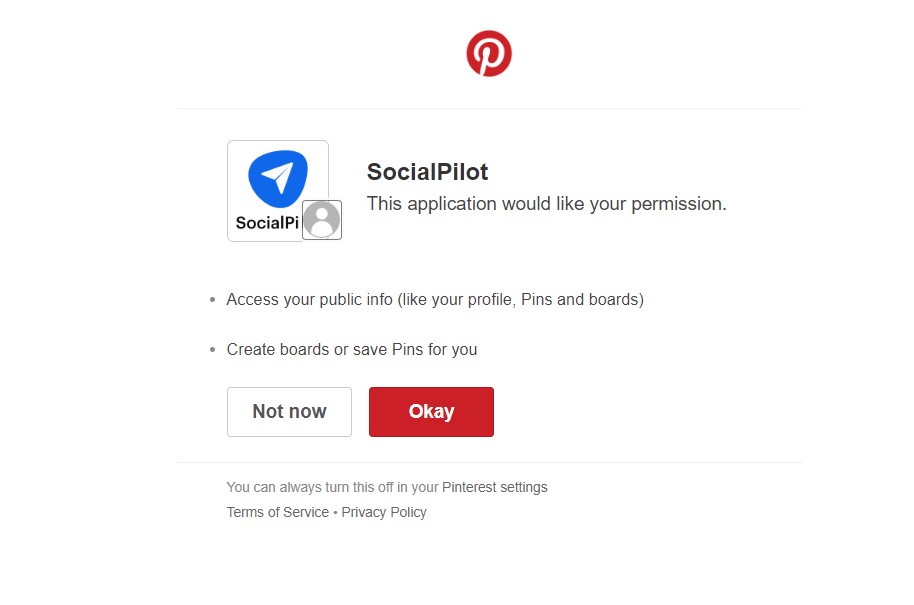Click the 'This application would like your permission' text

point(547,203)
